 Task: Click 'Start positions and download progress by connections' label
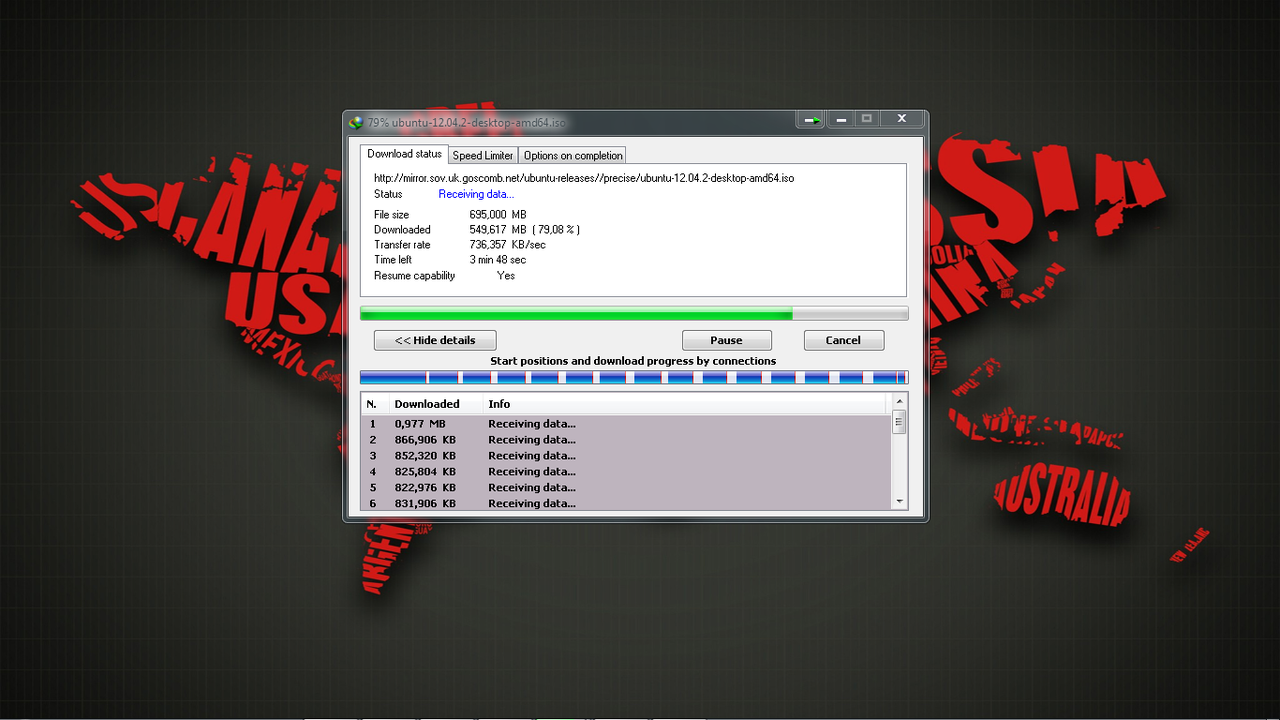(633, 361)
